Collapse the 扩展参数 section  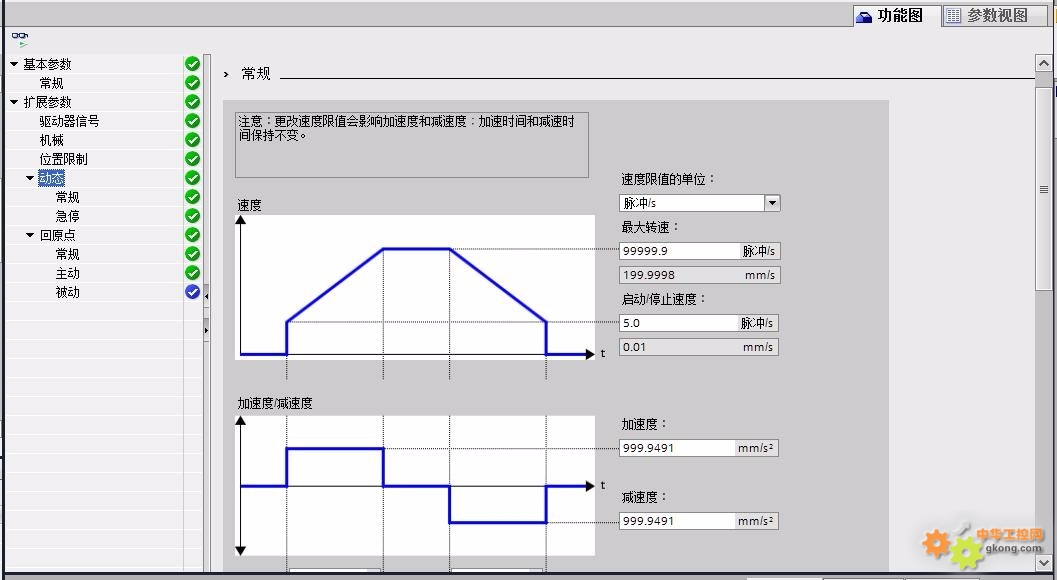click(x=14, y=101)
